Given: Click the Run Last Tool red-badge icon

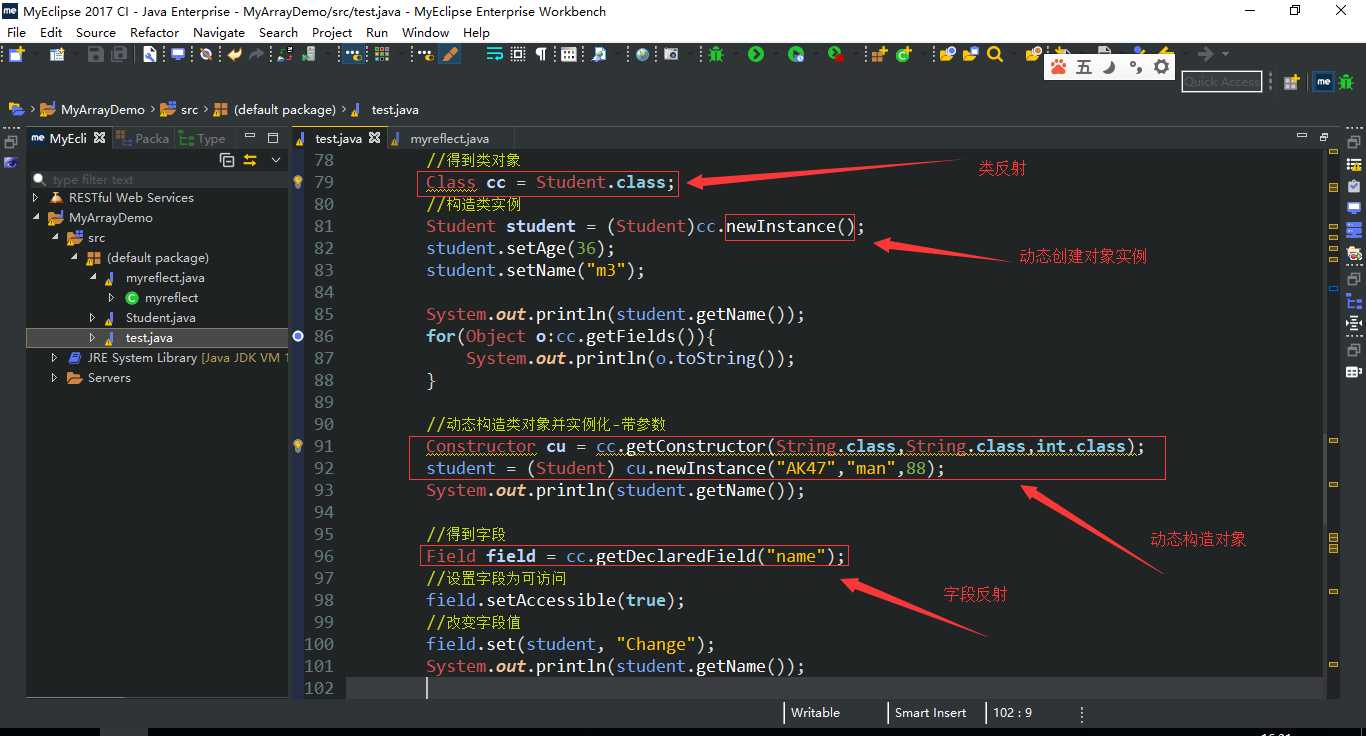Looking at the screenshot, I should [836, 55].
